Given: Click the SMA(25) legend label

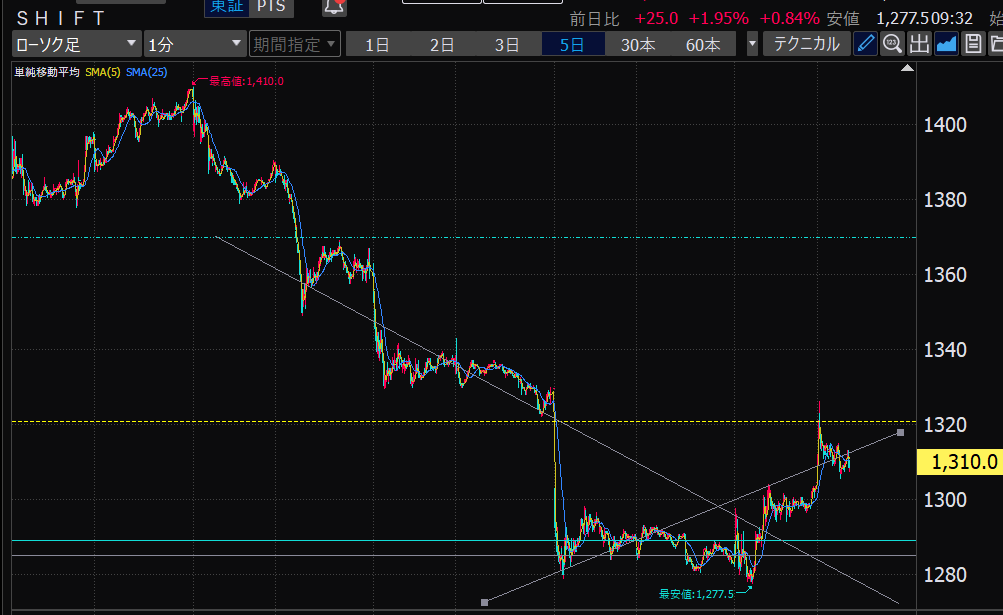Looking at the screenshot, I should [x=146, y=72].
